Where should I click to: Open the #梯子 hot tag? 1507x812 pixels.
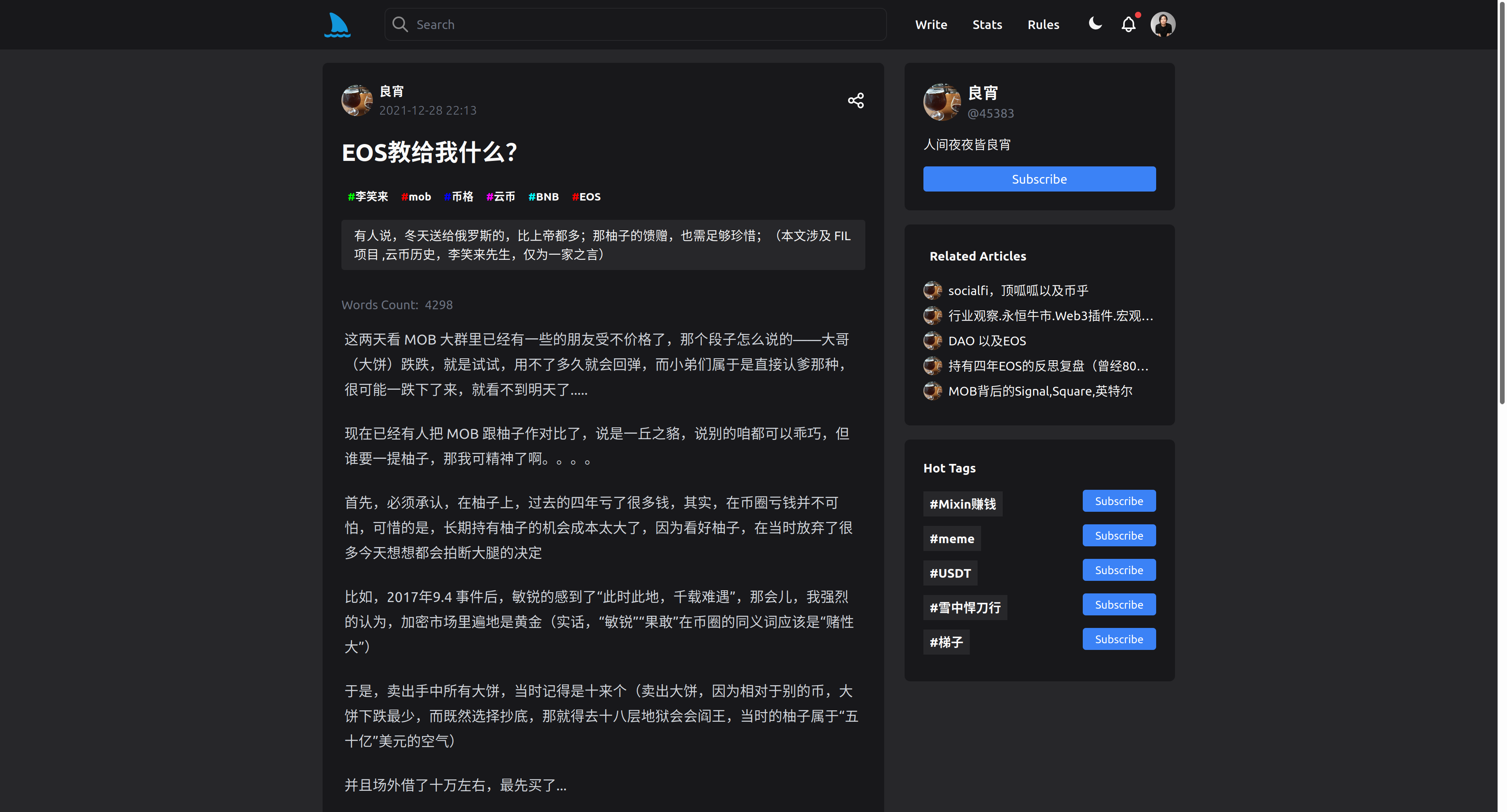click(x=946, y=642)
